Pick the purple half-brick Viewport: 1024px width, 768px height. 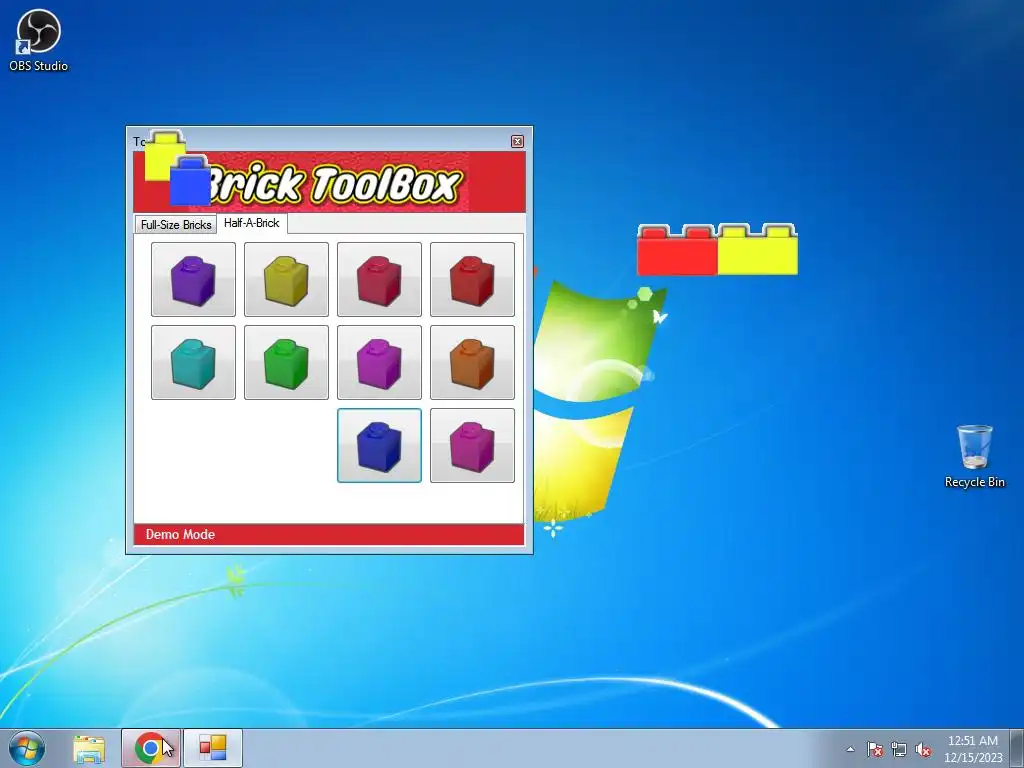tap(193, 280)
